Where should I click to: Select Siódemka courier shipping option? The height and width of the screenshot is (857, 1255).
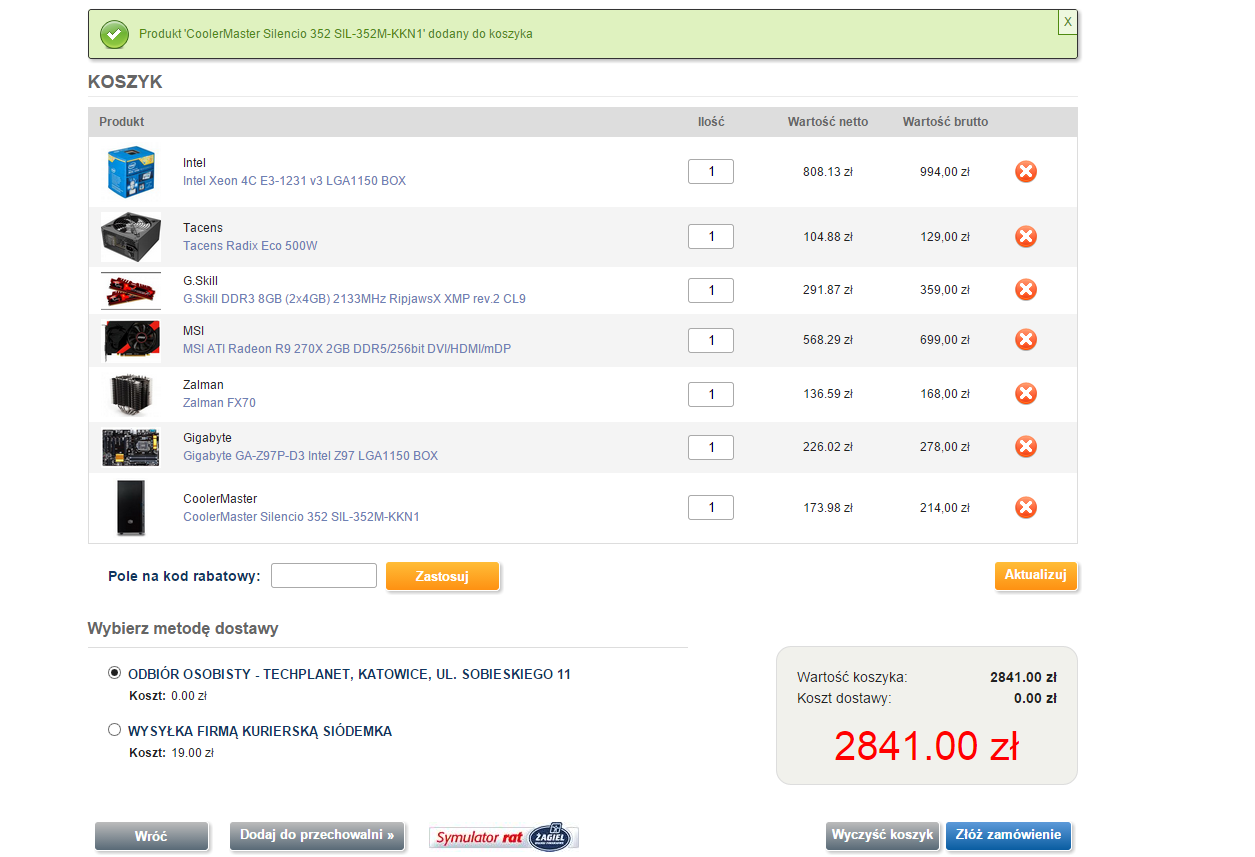click(x=114, y=730)
